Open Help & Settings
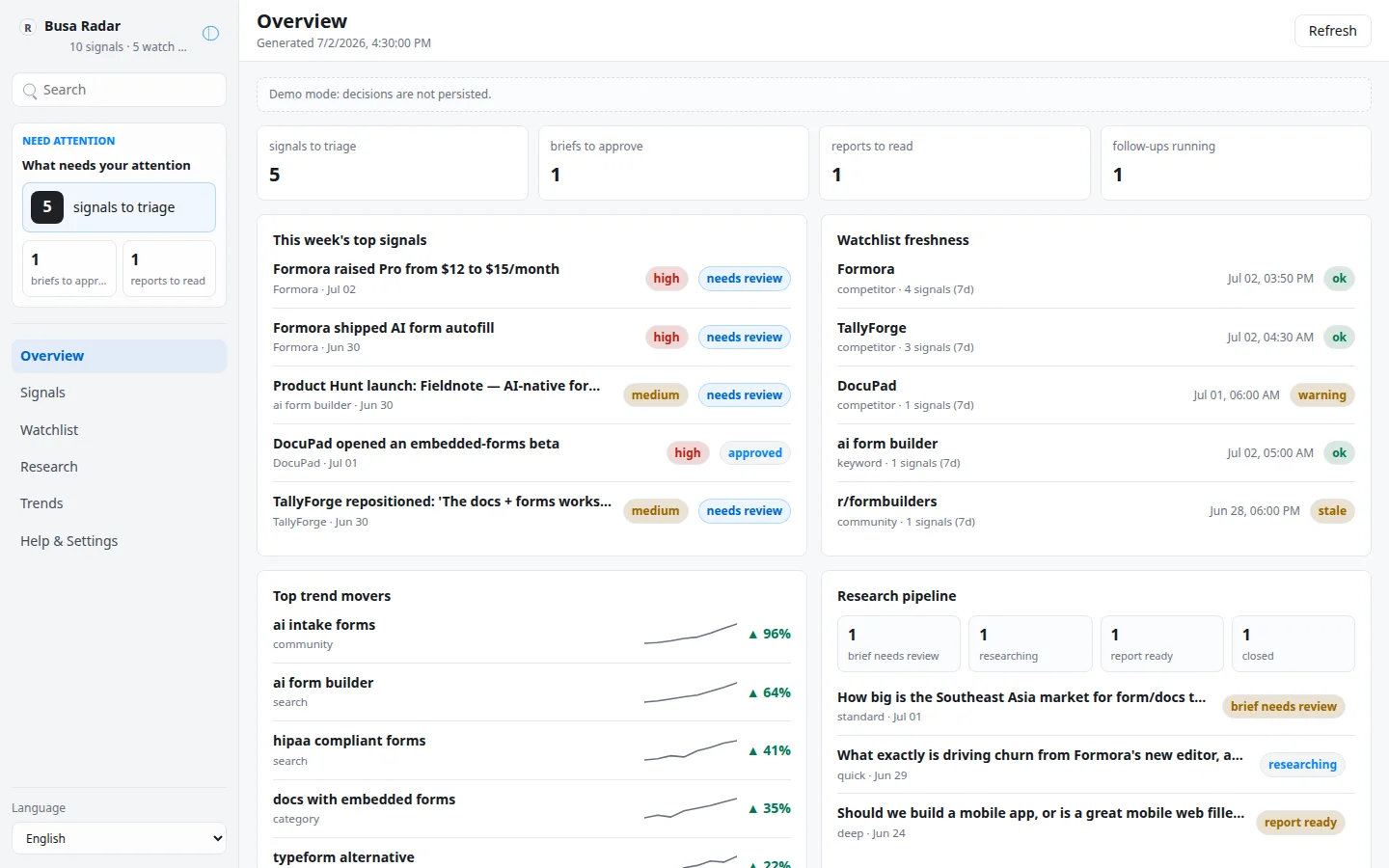The image size is (1389, 868). pos(120,541)
